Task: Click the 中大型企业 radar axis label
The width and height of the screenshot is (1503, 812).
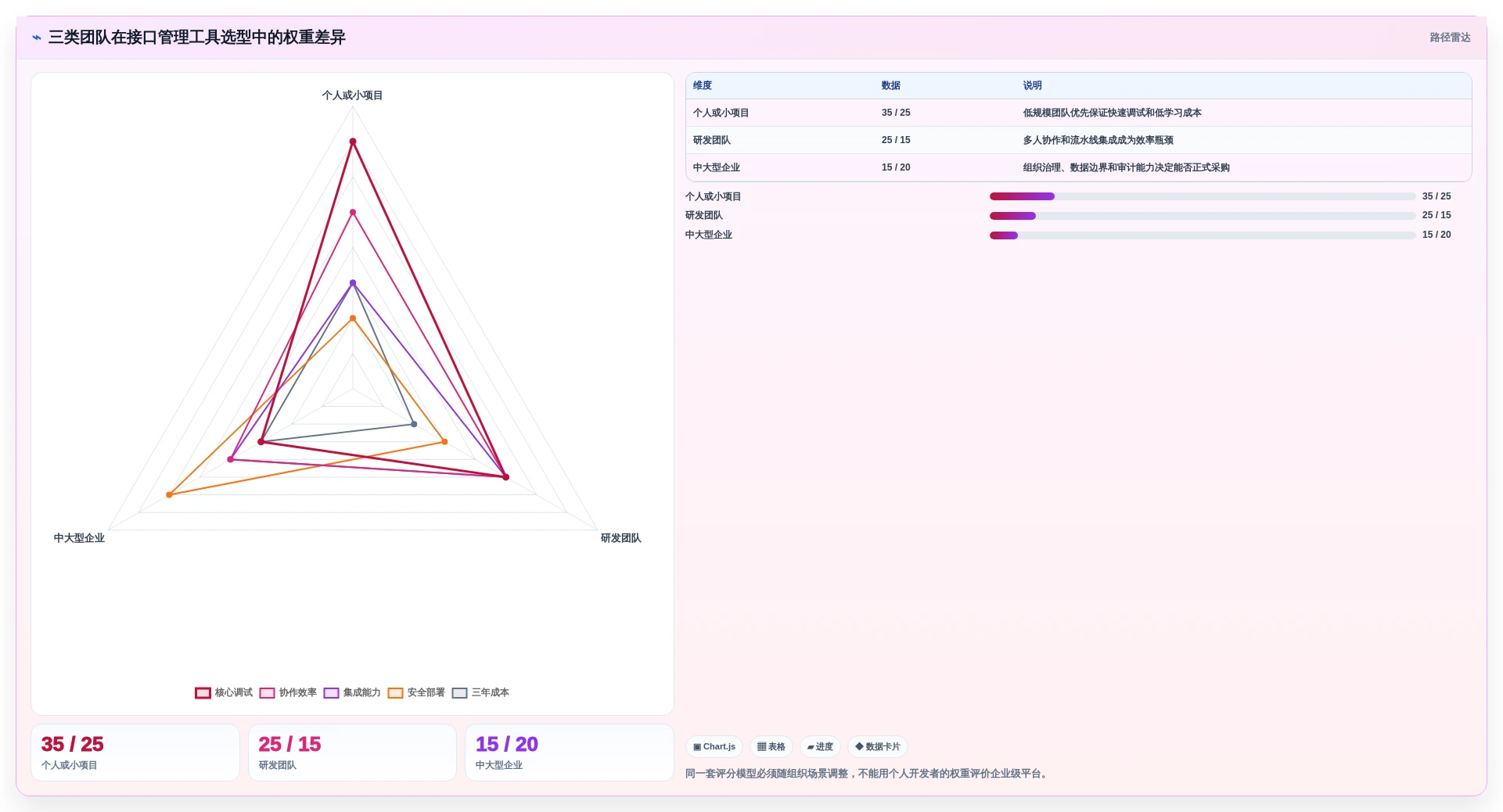Action: pyautogui.click(x=79, y=538)
